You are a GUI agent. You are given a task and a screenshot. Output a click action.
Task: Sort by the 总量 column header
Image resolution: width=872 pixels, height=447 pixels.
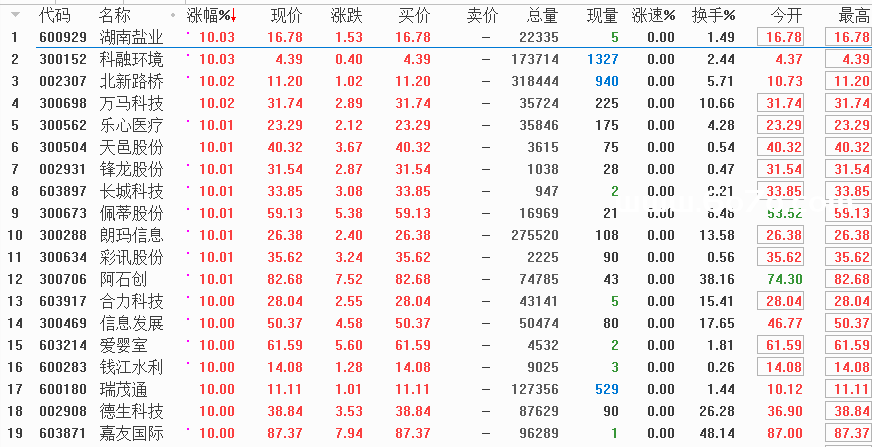pos(542,16)
